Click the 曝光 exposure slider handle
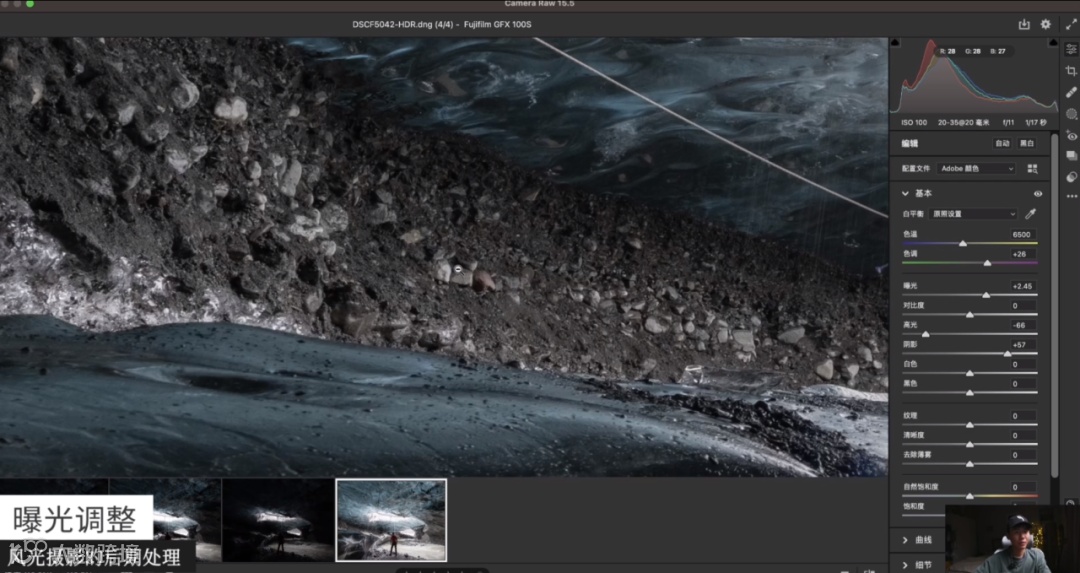The image size is (1080, 573). pos(986,295)
